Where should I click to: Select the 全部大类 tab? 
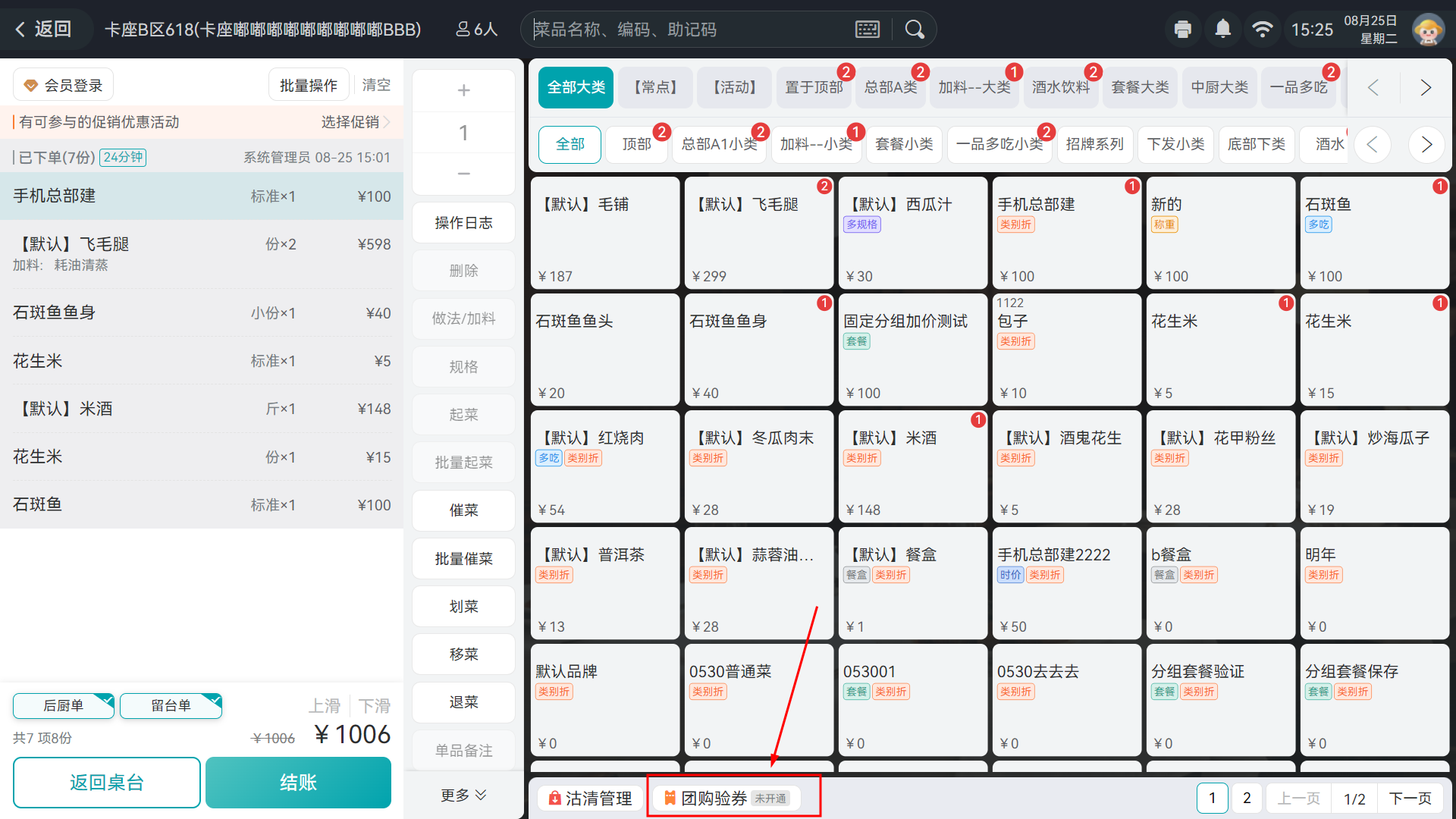pos(576,87)
